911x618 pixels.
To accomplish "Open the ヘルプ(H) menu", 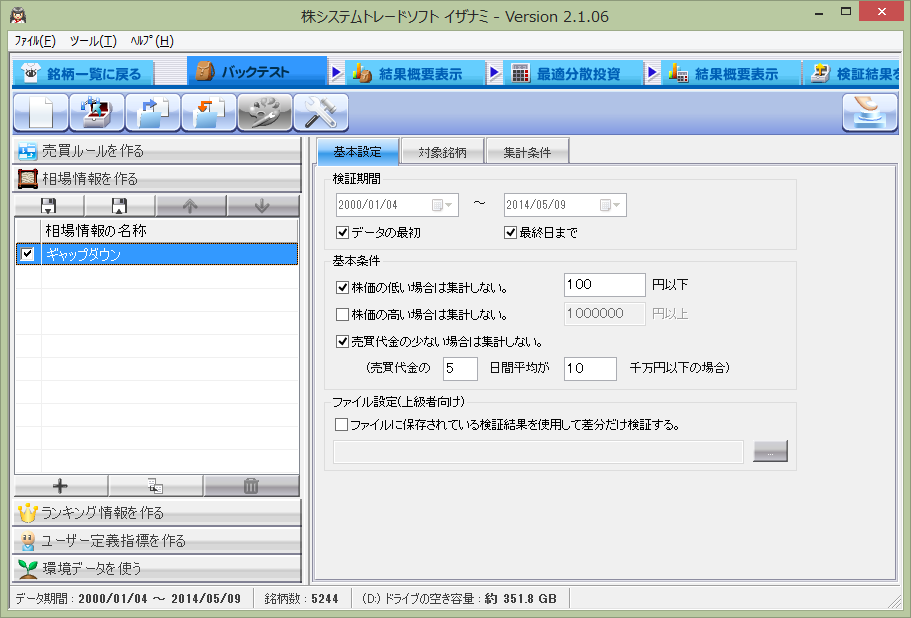I will point(152,41).
